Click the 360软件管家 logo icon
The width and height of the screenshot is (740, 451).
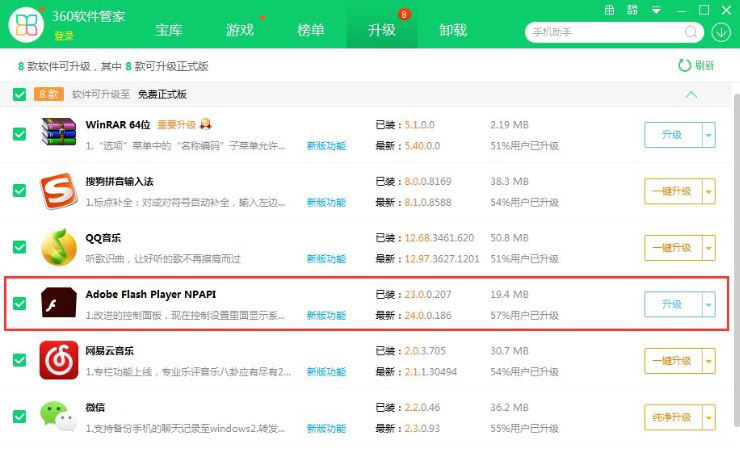coord(26,24)
